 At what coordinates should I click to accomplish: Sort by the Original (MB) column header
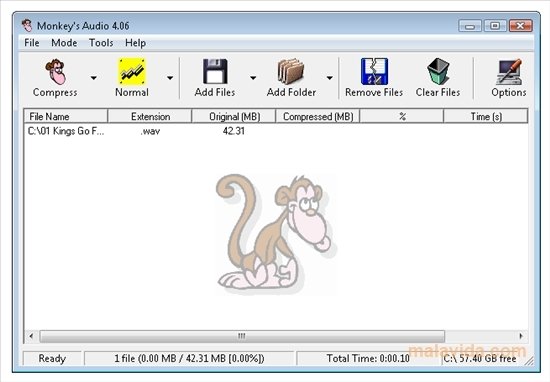point(234,116)
